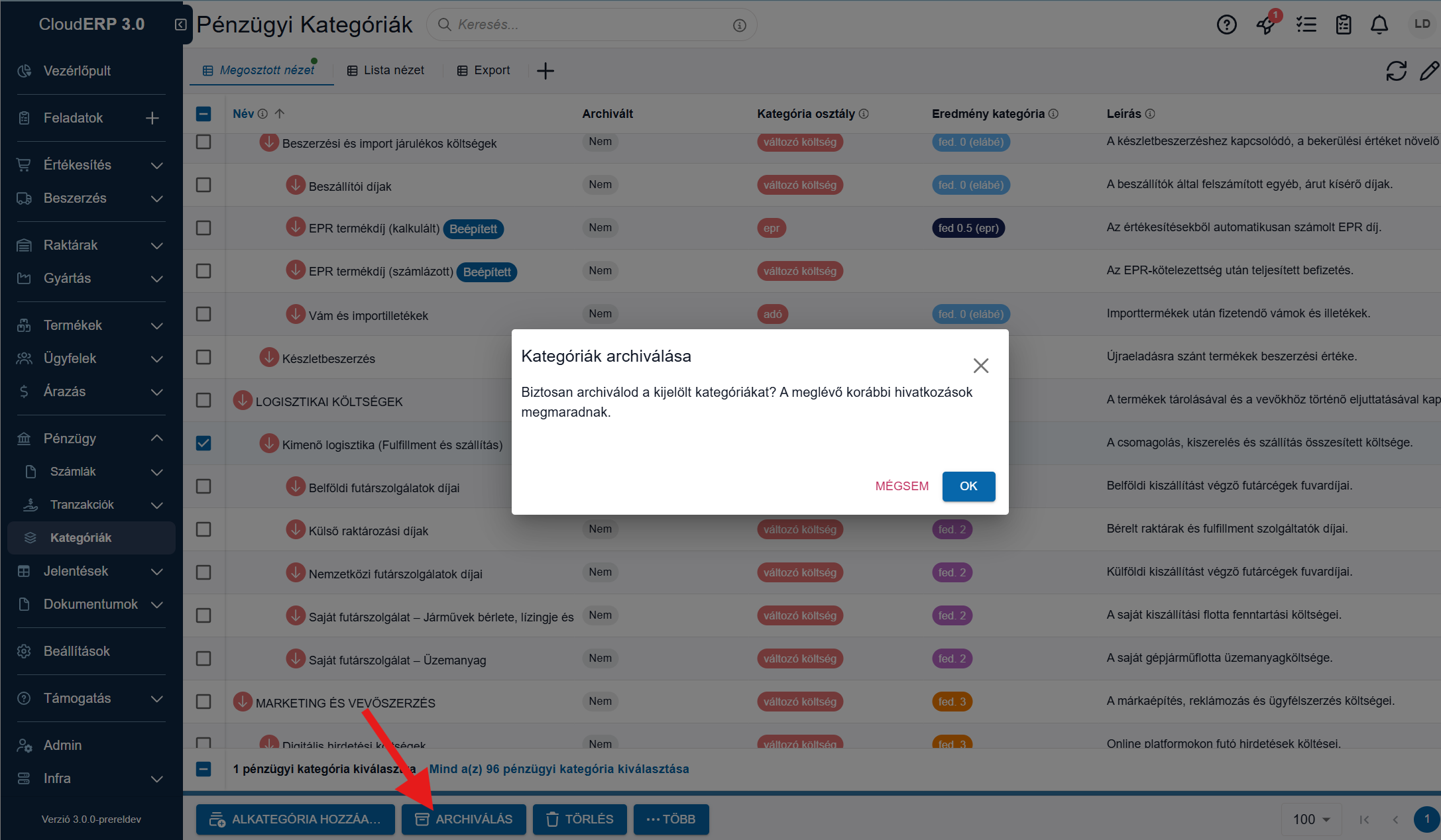Check the LOGISZTIKAI KÖLTSÉGEK row checkbox
Image resolution: width=1441 pixels, height=840 pixels.
tap(203, 400)
